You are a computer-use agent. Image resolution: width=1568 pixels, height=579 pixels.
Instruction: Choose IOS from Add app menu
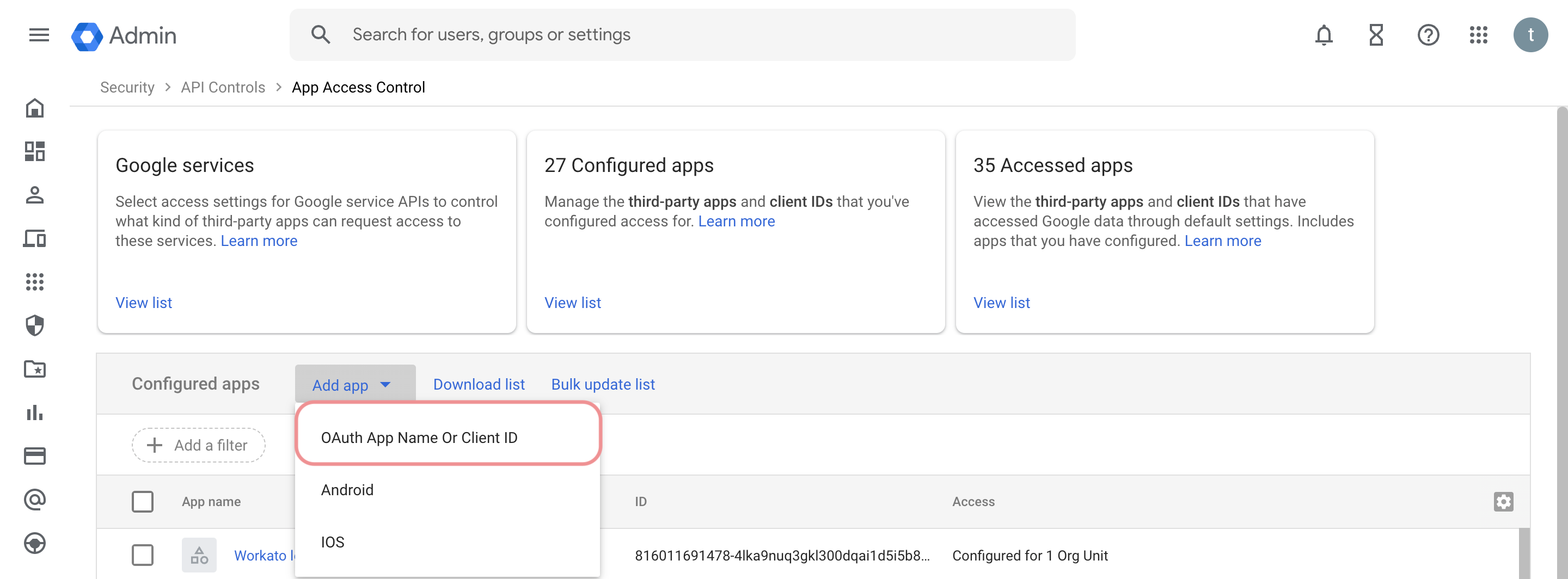[x=332, y=542]
